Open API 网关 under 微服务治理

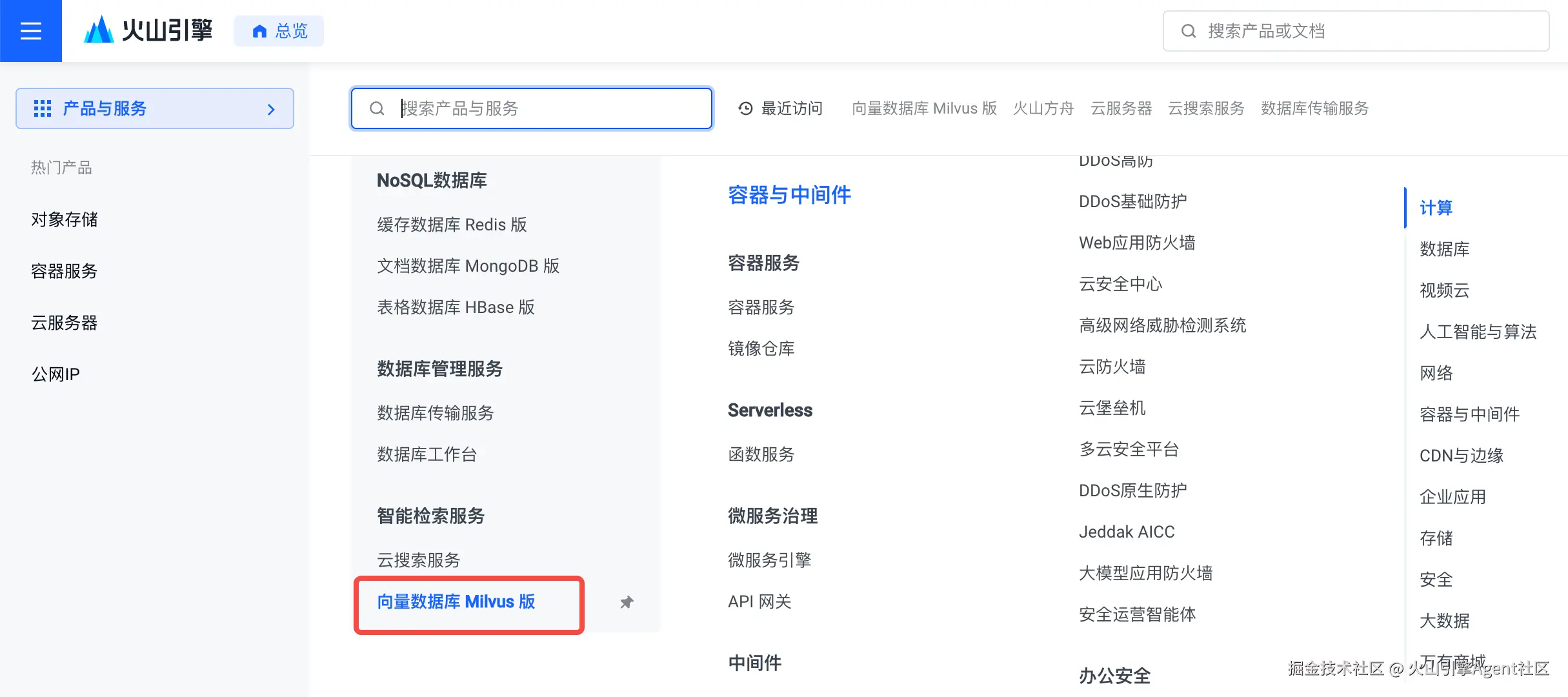[x=759, y=601]
